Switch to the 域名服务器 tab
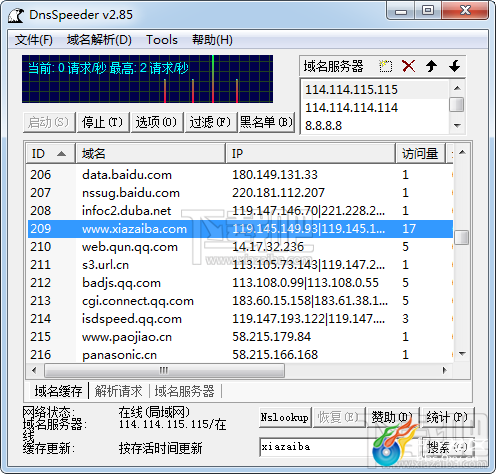 tap(184, 391)
